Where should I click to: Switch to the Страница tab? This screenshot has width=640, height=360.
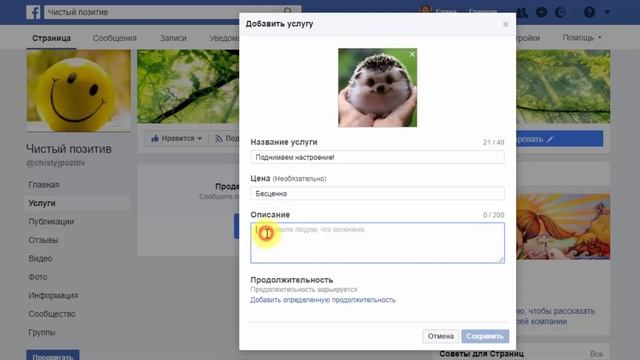(51, 38)
